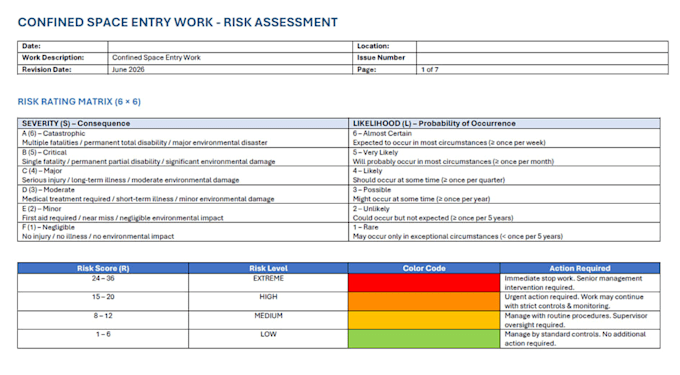Click the title 'CONFINED SPACE ENTRY WORK - RISK ASSESSMENT'

coord(177,22)
